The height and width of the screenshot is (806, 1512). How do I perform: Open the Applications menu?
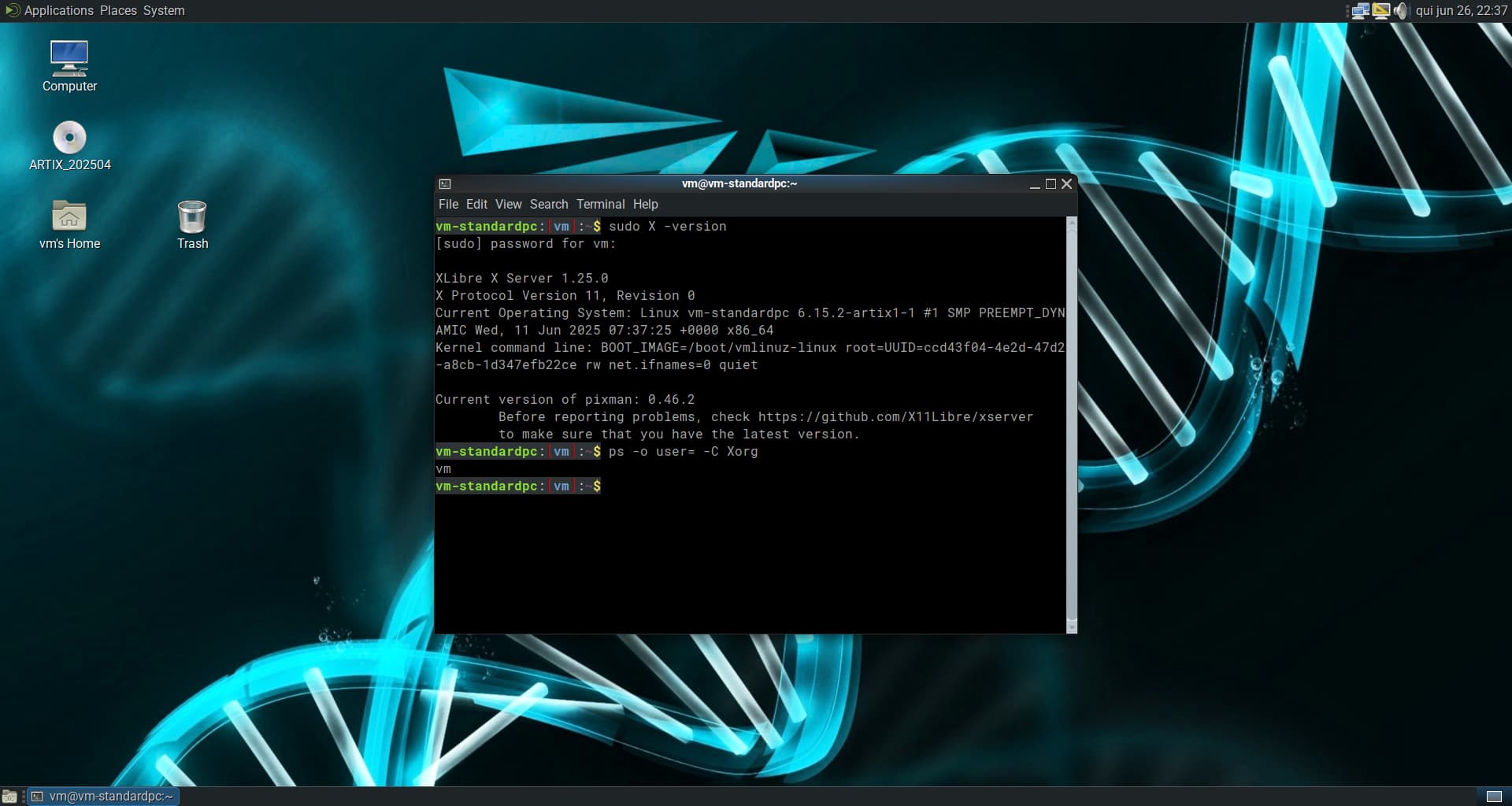pos(59,10)
